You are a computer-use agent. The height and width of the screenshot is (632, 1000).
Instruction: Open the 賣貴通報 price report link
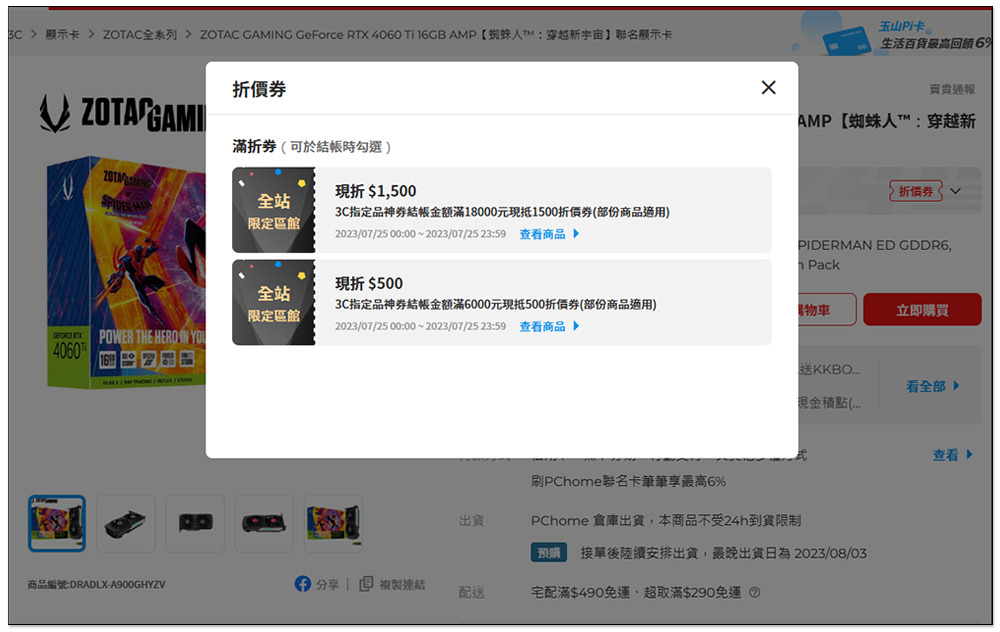[x=952, y=89]
